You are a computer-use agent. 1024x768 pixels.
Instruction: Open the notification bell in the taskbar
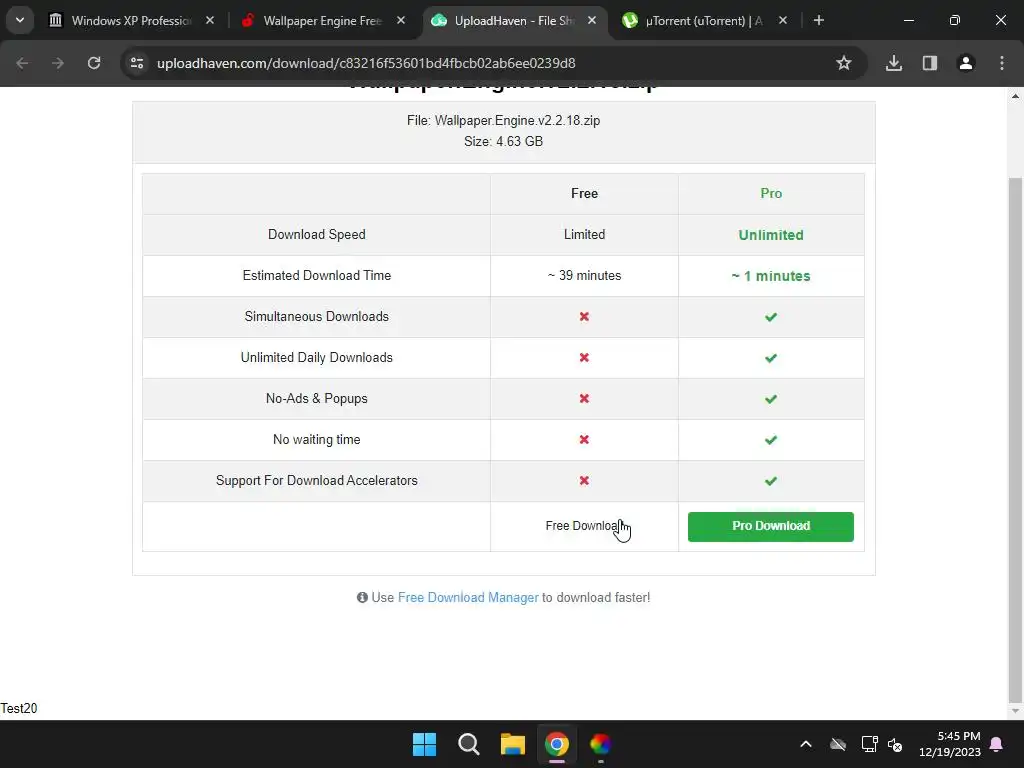997,744
